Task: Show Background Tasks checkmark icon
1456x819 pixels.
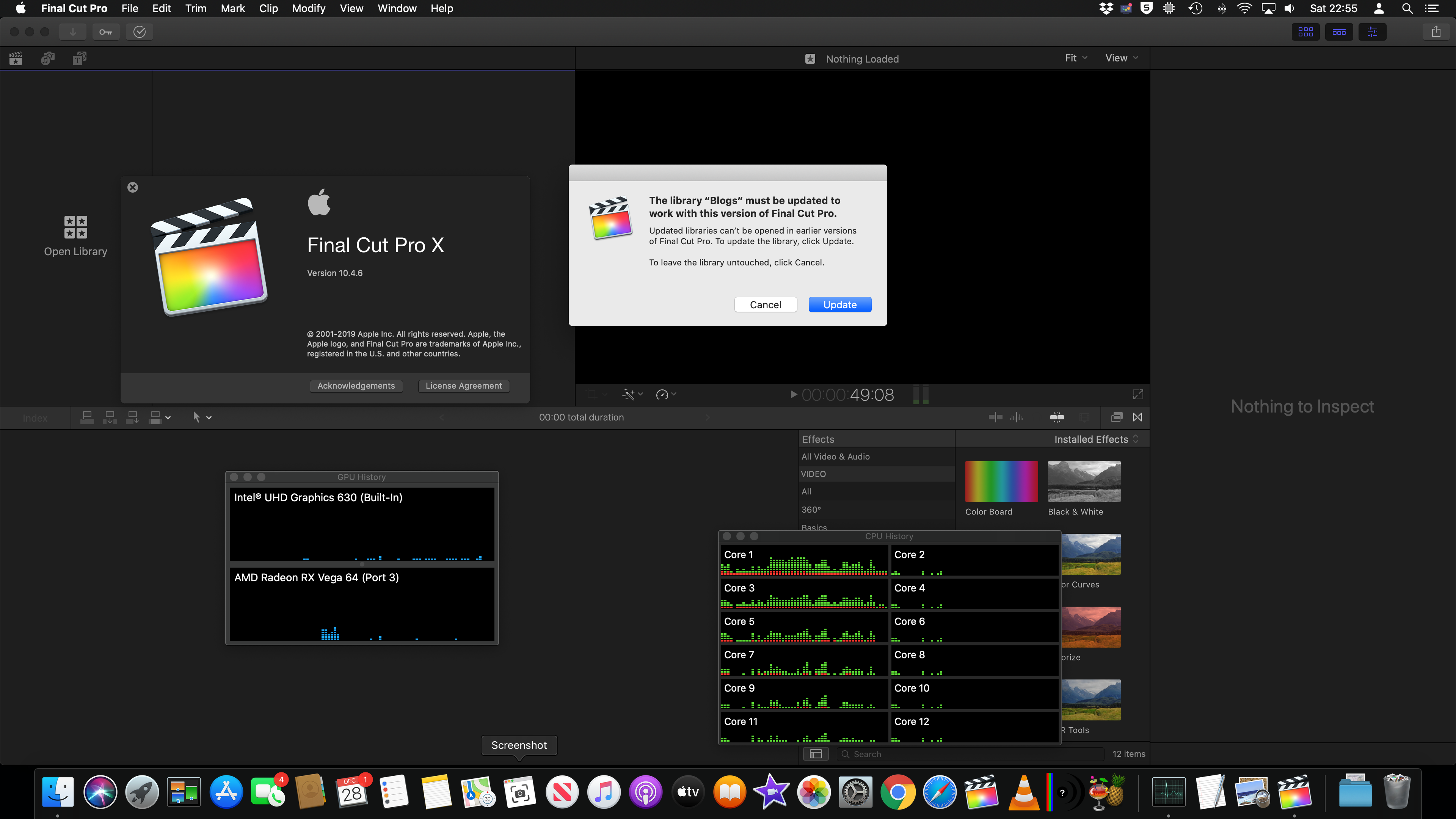Action: point(140,31)
